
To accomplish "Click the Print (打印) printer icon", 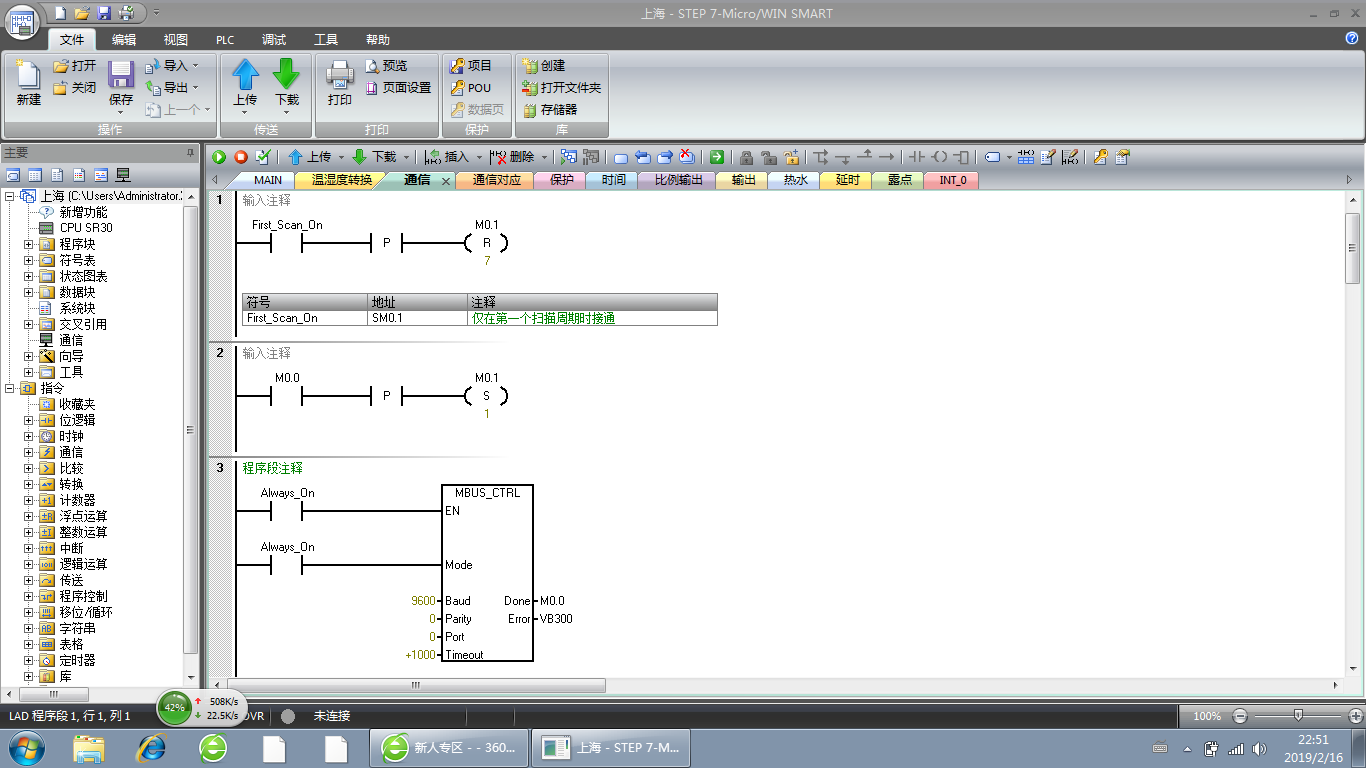I will click(x=340, y=83).
